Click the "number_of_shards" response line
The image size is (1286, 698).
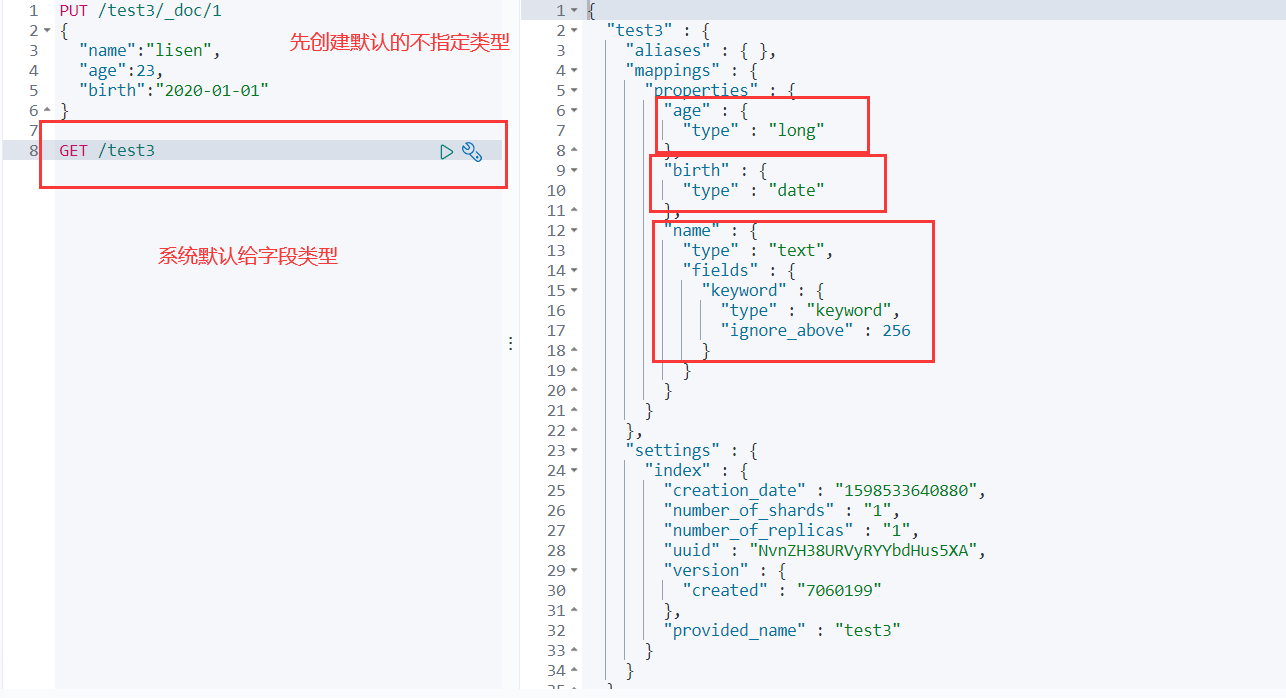[782, 511]
